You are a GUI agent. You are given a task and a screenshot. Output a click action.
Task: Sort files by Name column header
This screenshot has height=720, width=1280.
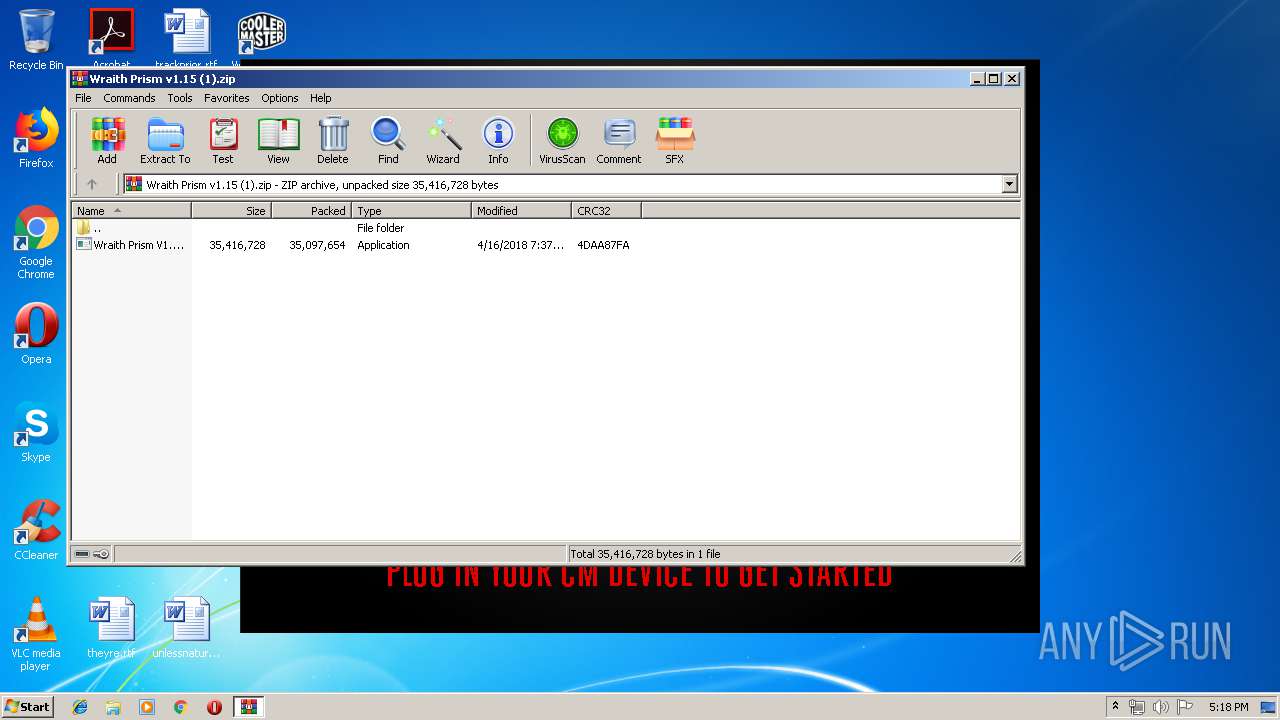click(131, 211)
